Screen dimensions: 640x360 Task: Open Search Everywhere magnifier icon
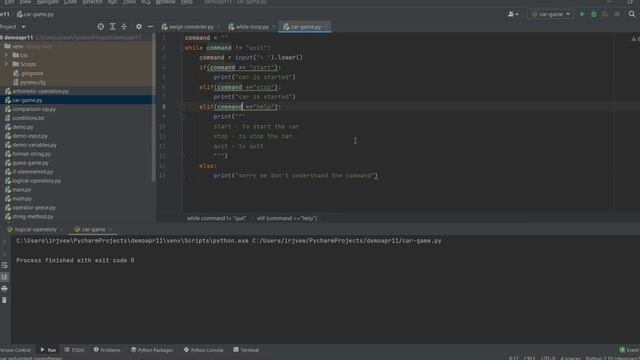click(x=632, y=14)
